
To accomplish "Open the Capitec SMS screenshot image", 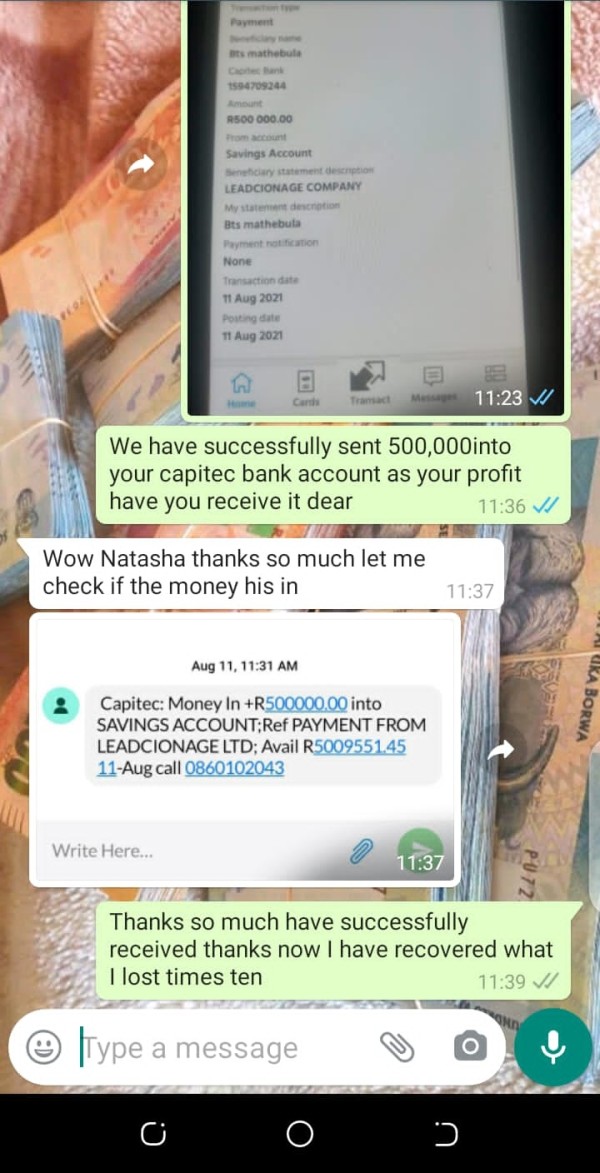I will click(x=245, y=750).
